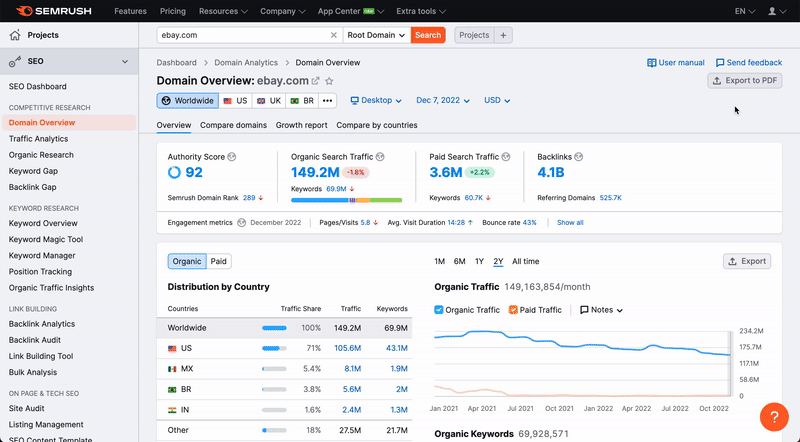This screenshot has width=800, height=442.
Task: Open the EN language dropdown
Action: [745, 11]
